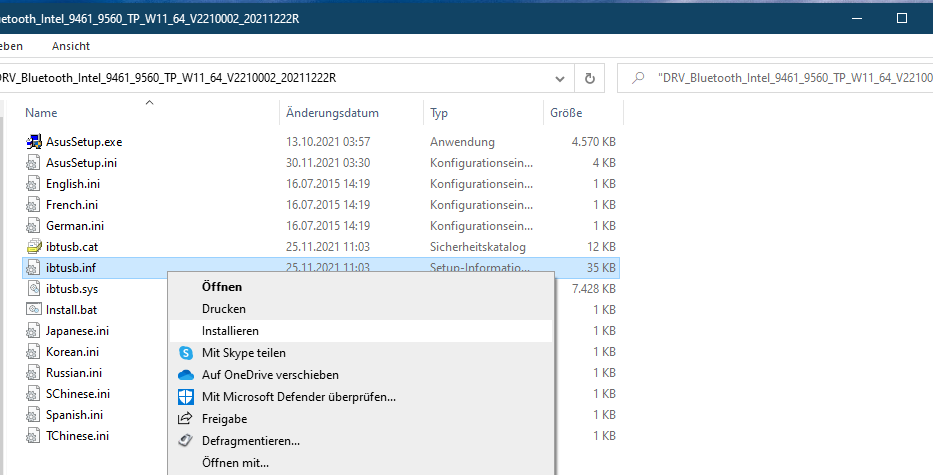Click the Russian.ini file icon

point(34,373)
